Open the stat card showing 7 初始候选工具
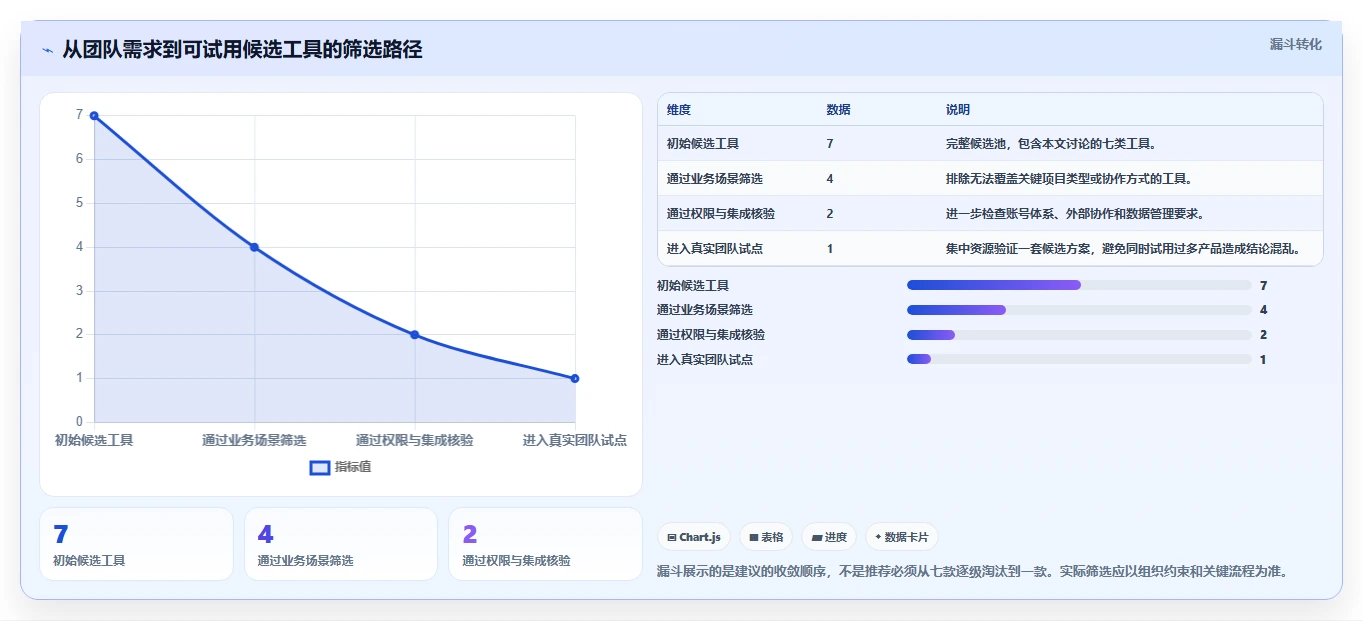This screenshot has height=621, width=1363. point(136,544)
